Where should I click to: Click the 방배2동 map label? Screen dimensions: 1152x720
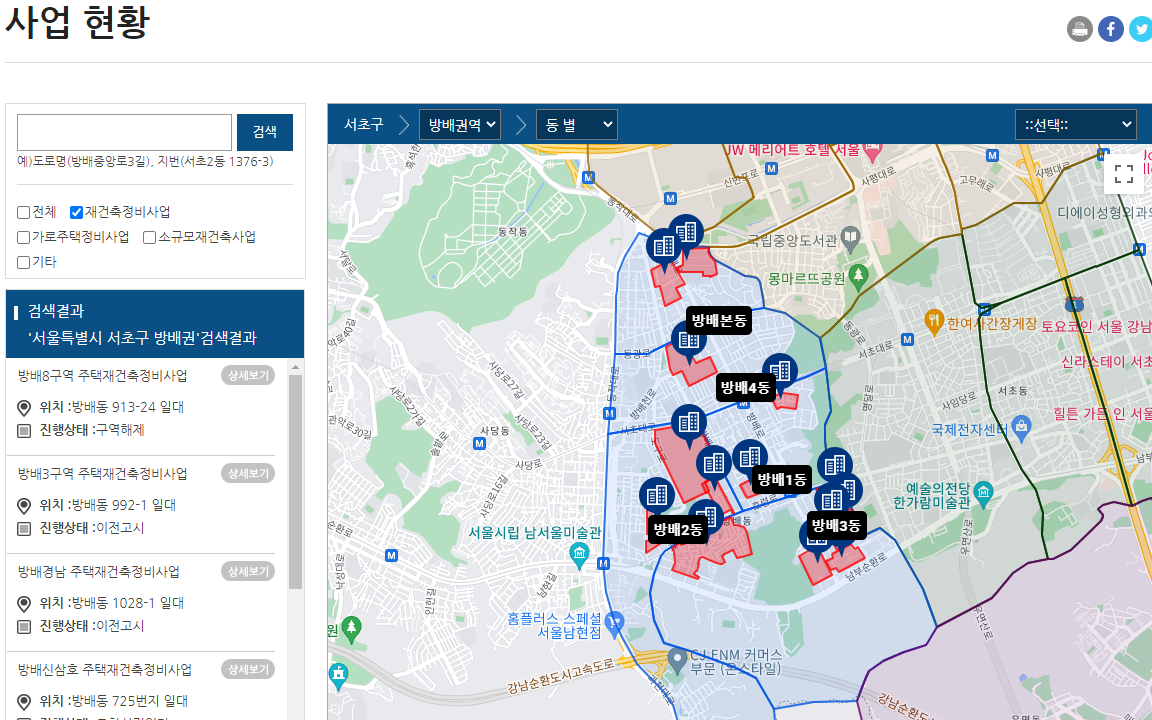click(678, 529)
